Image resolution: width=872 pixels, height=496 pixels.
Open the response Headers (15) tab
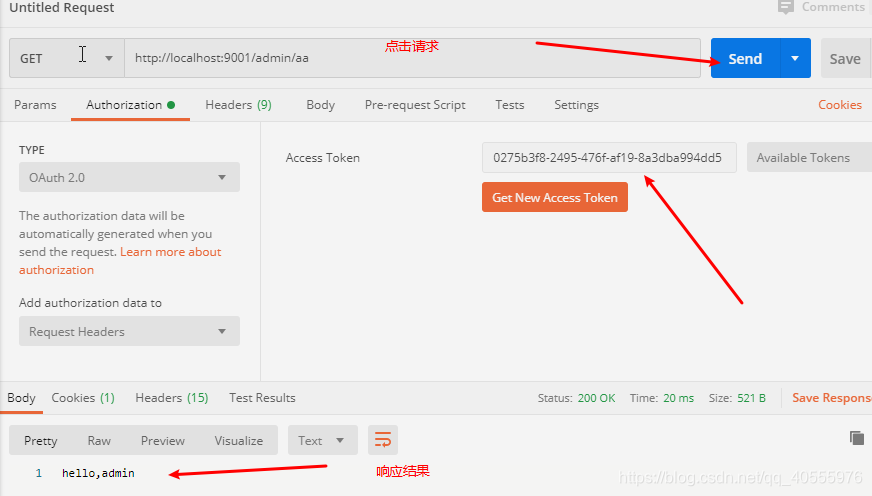172,398
